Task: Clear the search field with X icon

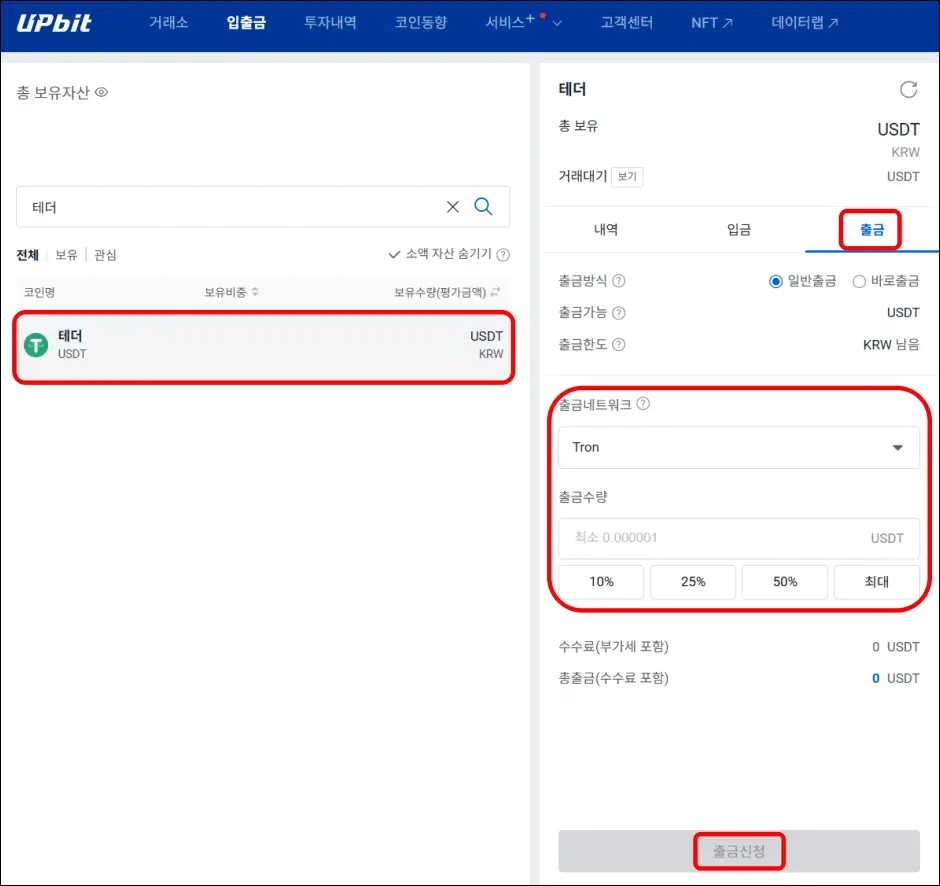Action: point(453,207)
